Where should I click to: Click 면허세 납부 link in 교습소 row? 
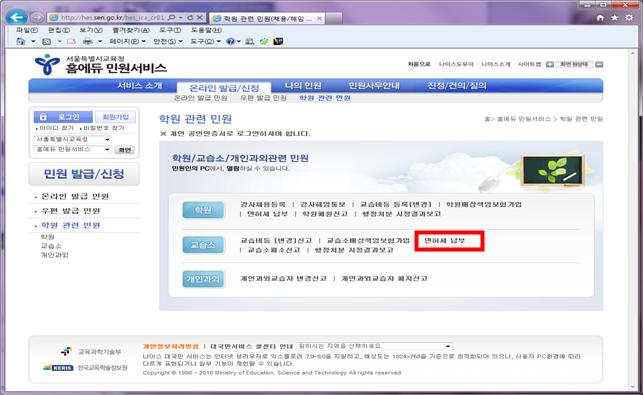(x=445, y=240)
